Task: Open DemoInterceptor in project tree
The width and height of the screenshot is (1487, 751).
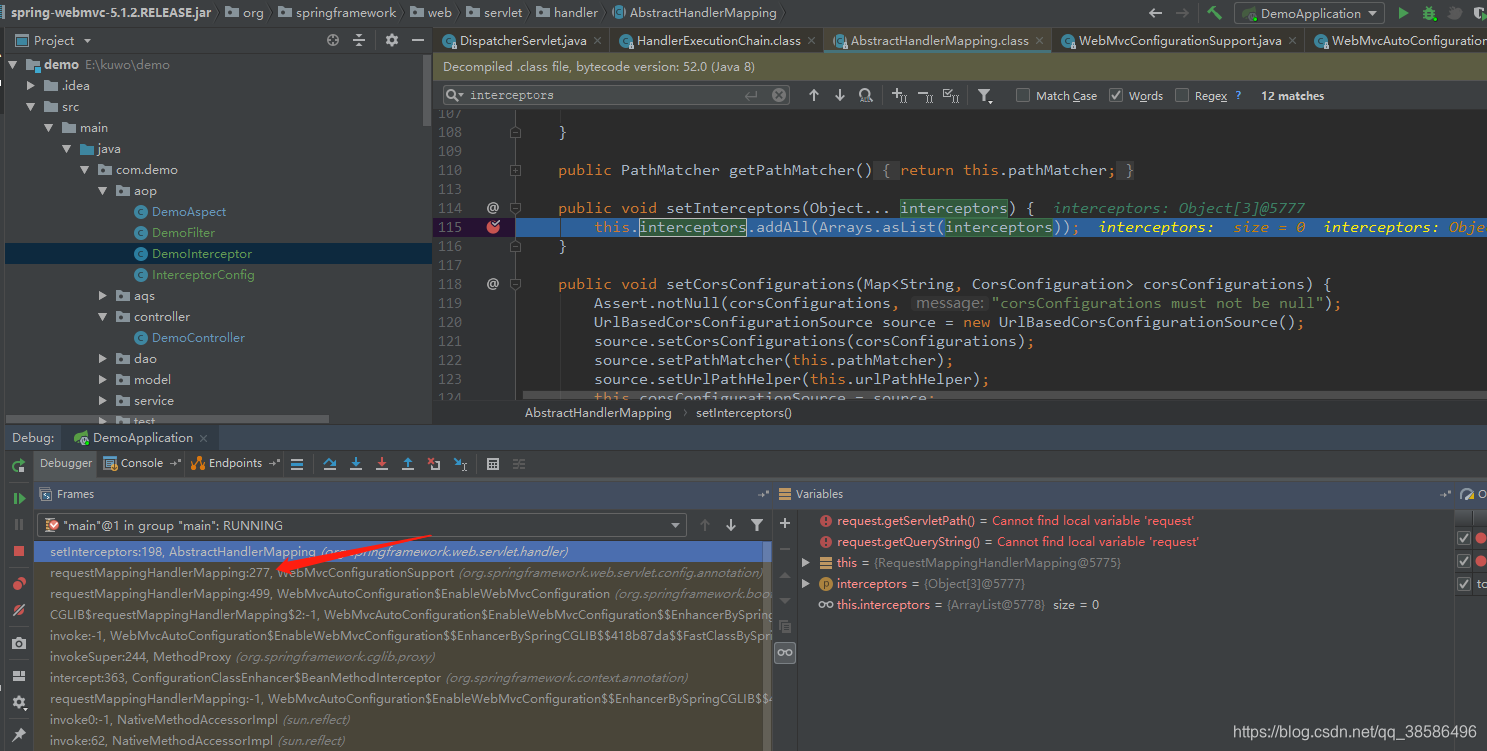Action: coord(201,254)
